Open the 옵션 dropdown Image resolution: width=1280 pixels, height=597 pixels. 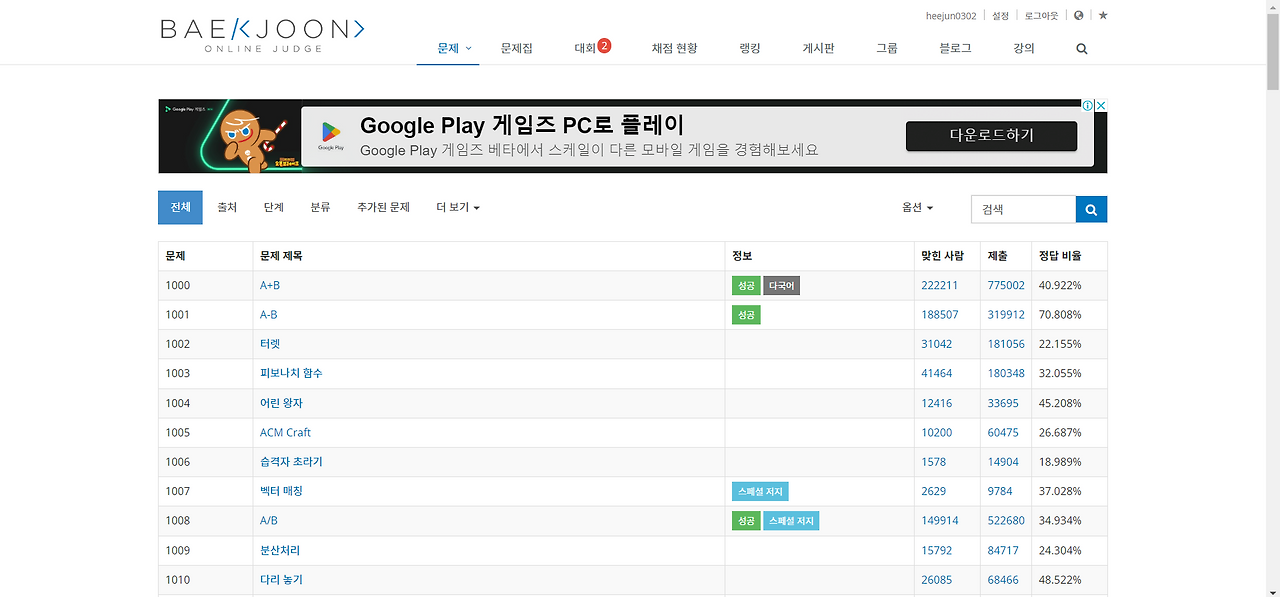[x=914, y=208]
